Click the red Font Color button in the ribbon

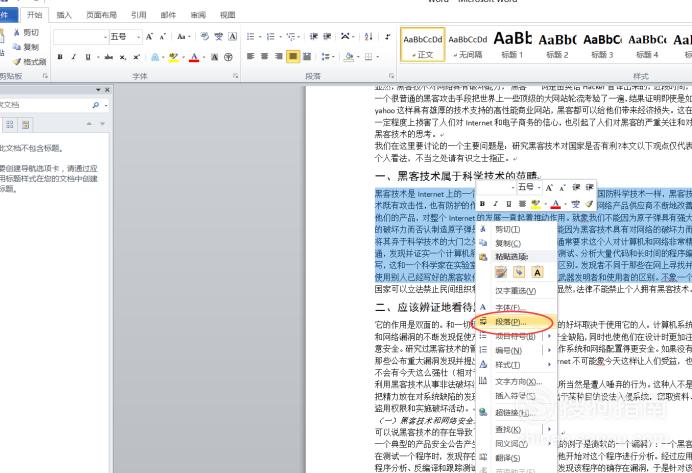coord(194,57)
